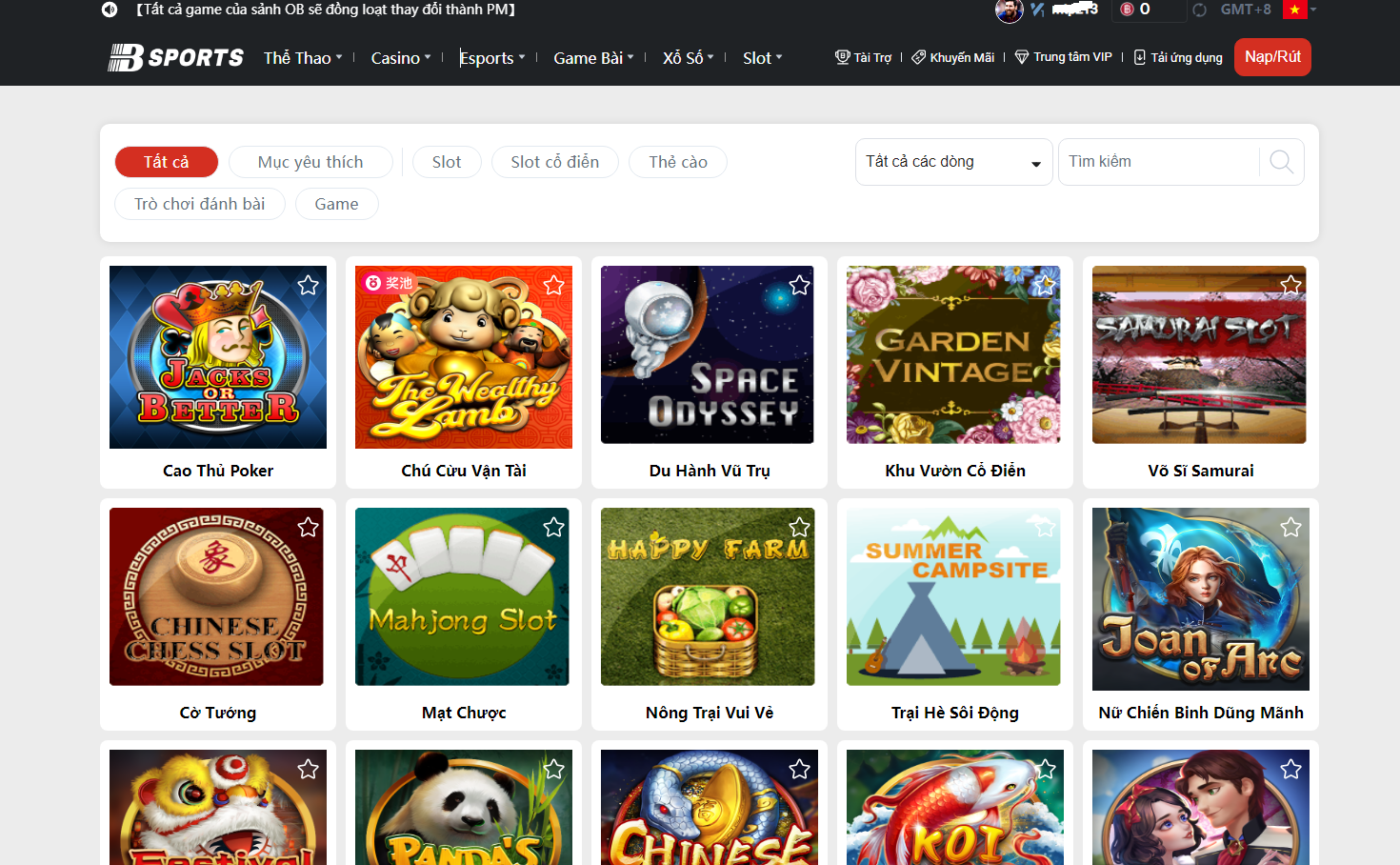Click the Nạp/Rút button
The image size is (1400, 865).
point(1272,57)
